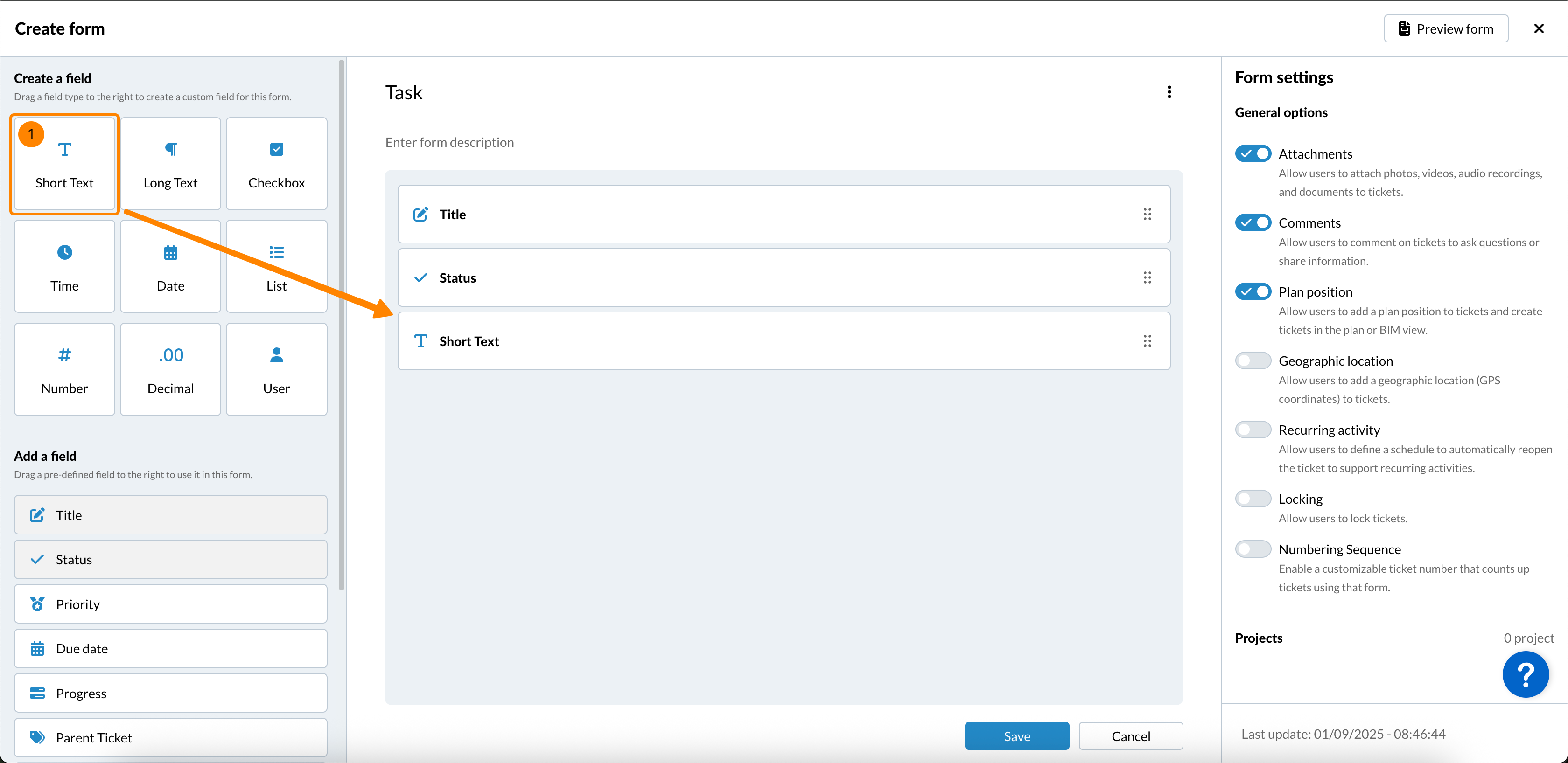Click the blue help question mark icon
The height and width of the screenshot is (763, 1568).
(x=1526, y=674)
